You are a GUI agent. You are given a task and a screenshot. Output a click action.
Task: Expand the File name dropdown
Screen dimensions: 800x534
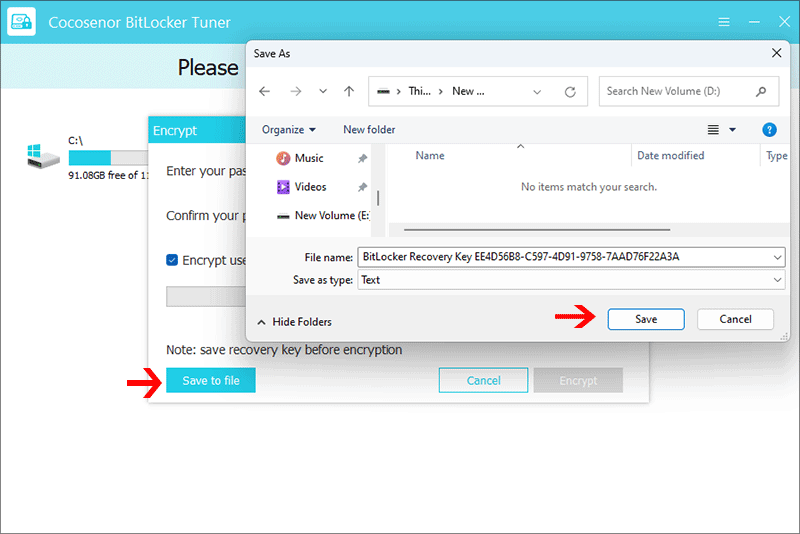[777, 258]
